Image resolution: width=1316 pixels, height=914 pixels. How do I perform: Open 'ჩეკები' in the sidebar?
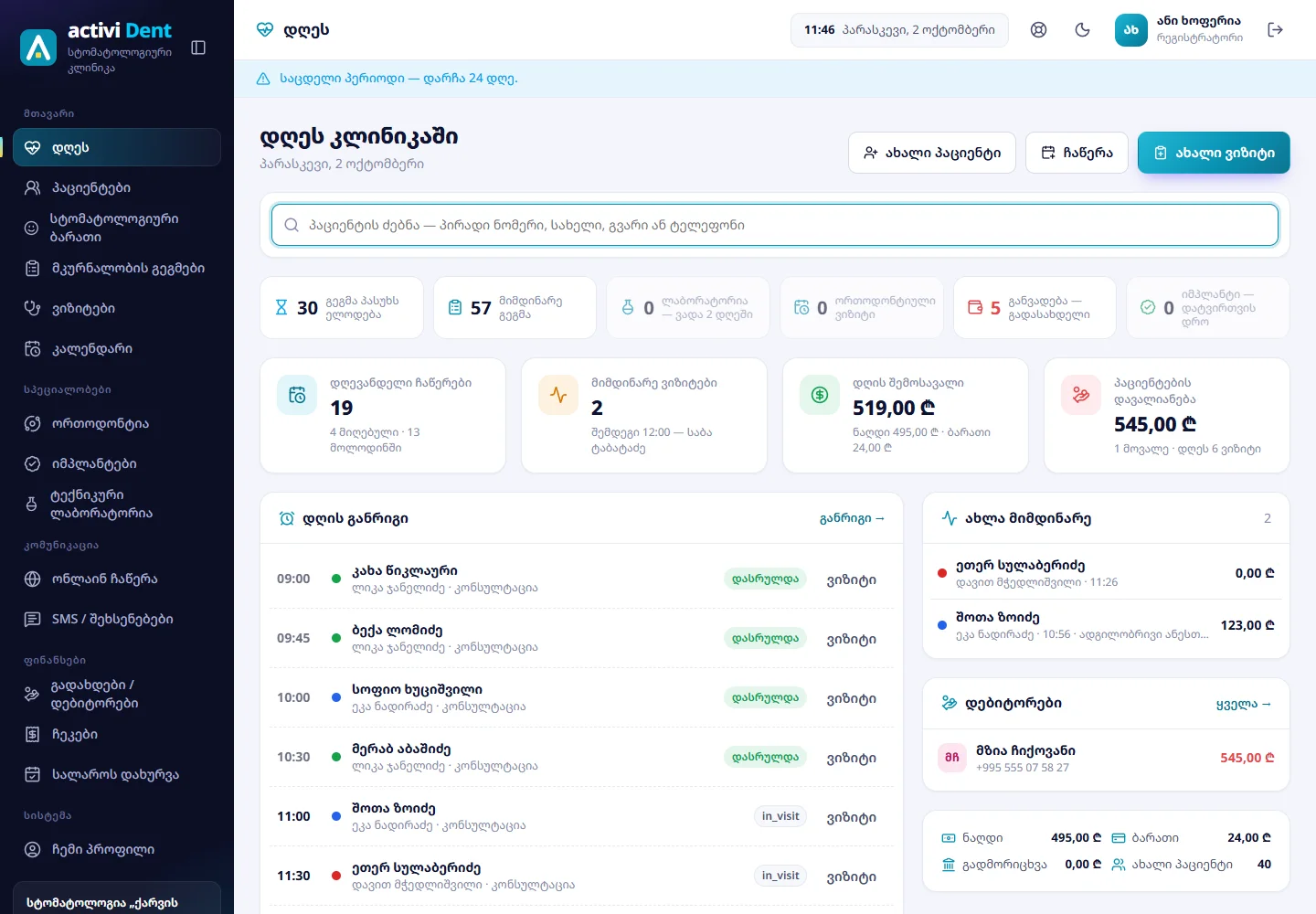coord(117,734)
